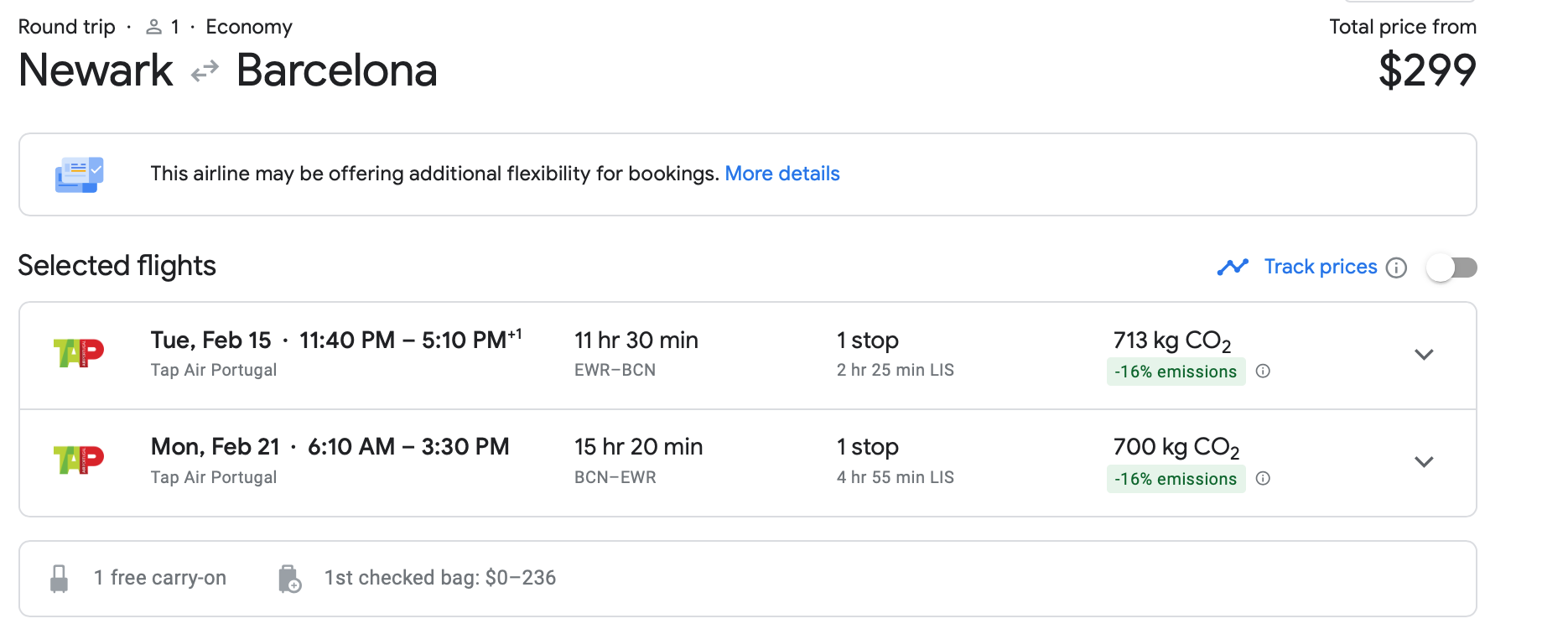The height and width of the screenshot is (629, 1568).
Task: Click TAP logo on Feb 15 flight
Action: pyautogui.click(x=79, y=353)
